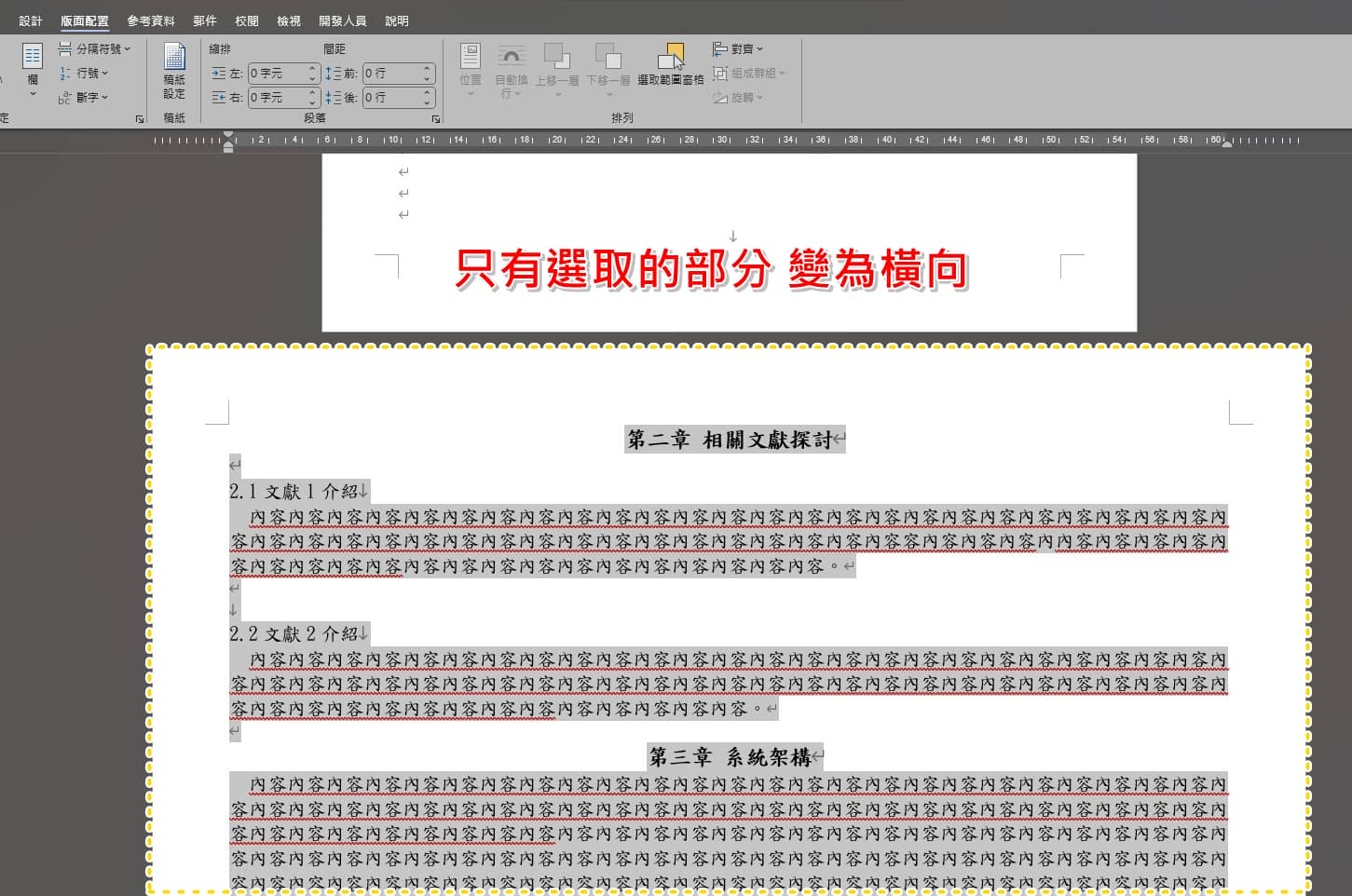Screen dimensions: 1352x896
Task: Click the left indent 左 input field
Action: [276, 73]
